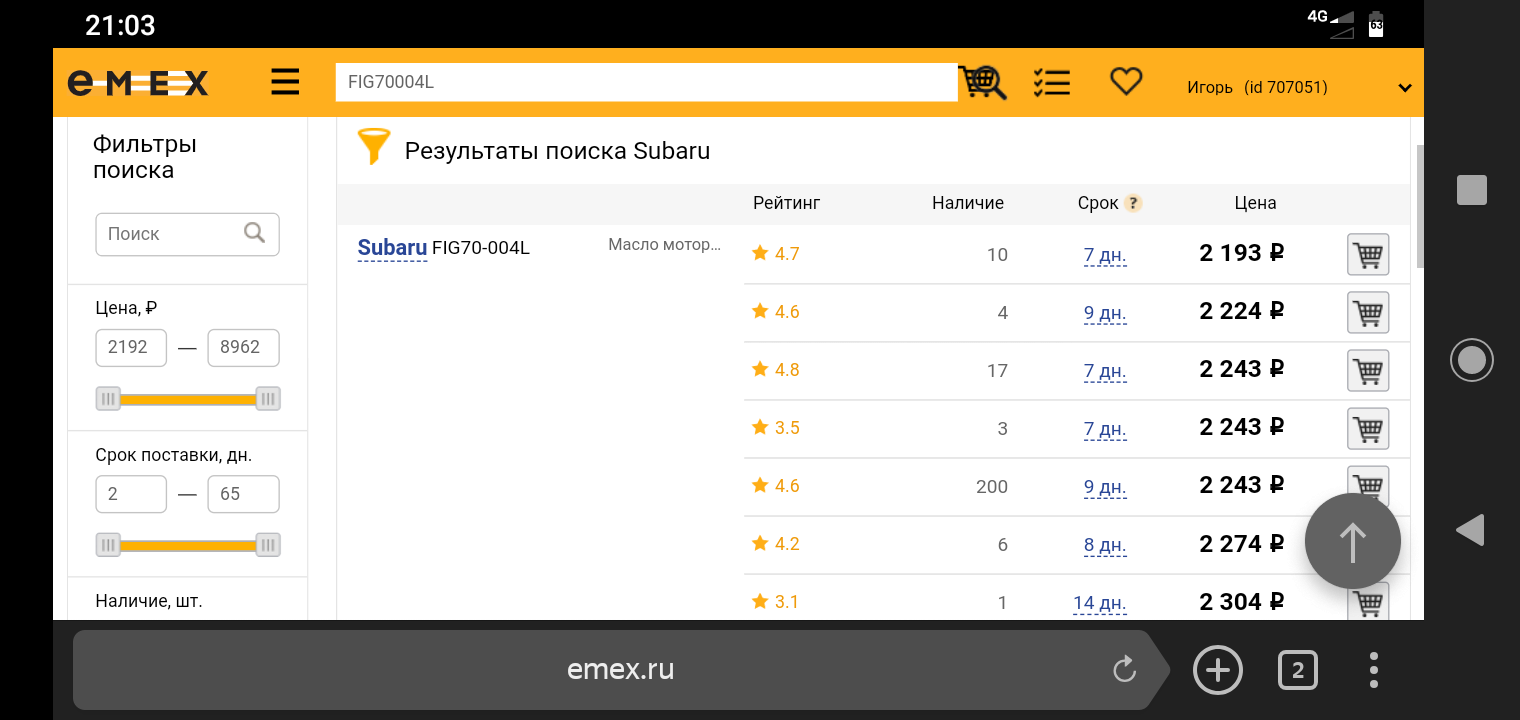This screenshot has width=1520, height=720.
Task: Tap the Android recent apps square
Action: tap(1472, 190)
